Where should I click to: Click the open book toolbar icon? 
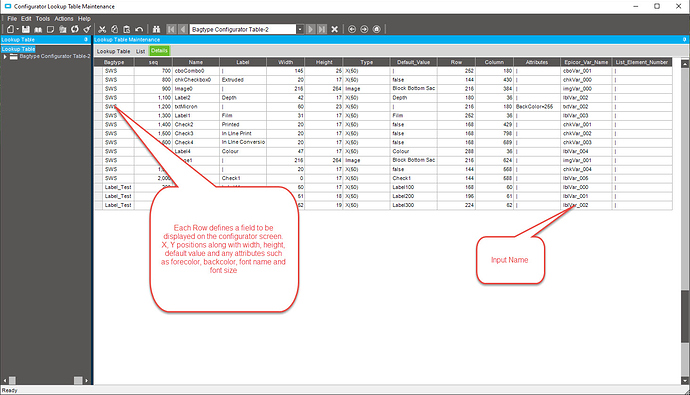tap(38, 29)
